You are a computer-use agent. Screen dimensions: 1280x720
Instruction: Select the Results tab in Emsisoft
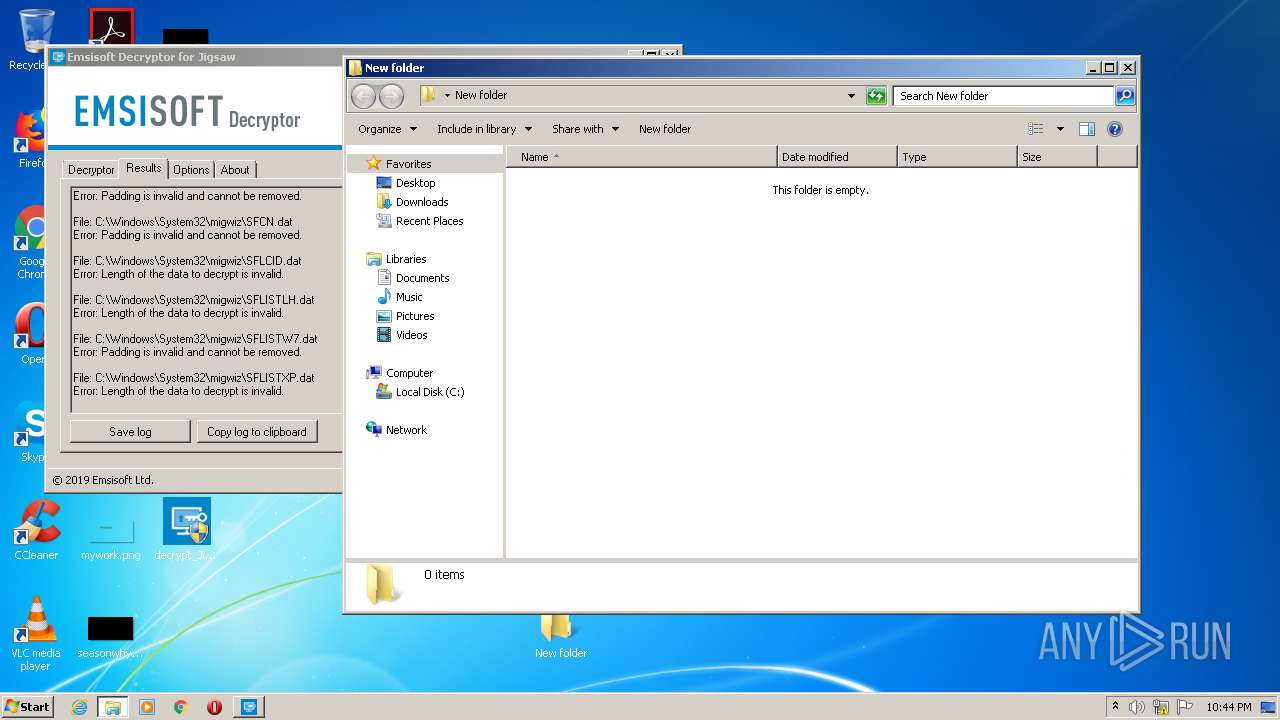pyautogui.click(x=144, y=168)
